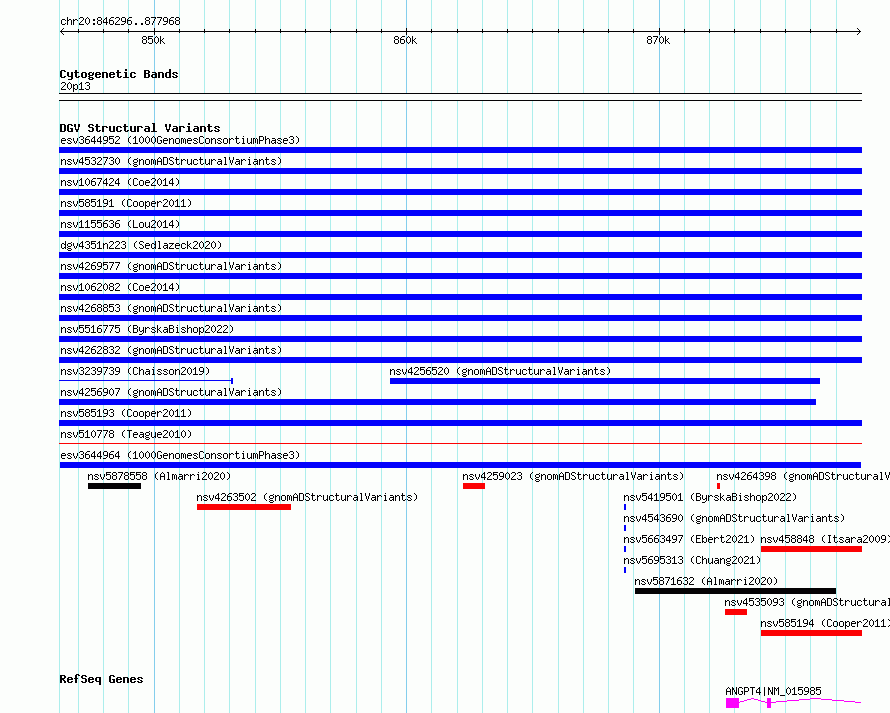Click the 20p13 cytogenetic band label
Screen dimensions: 890x713
click(75, 87)
